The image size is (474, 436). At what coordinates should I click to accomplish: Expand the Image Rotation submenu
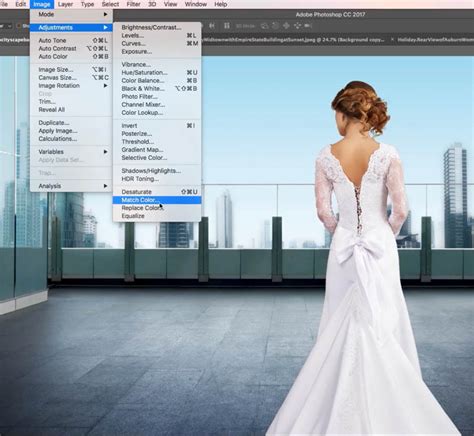point(71,86)
